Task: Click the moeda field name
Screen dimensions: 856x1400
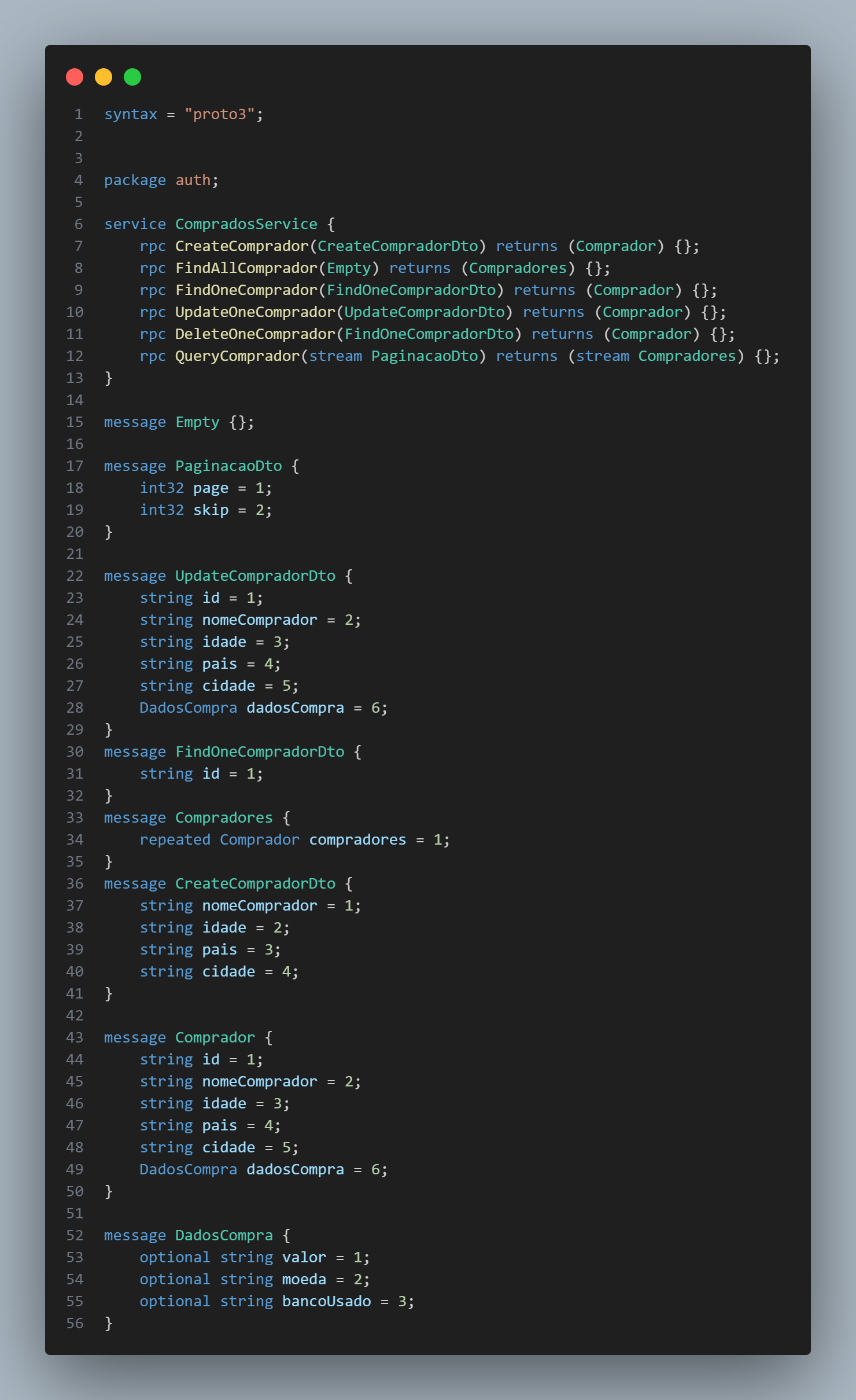Action: (x=304, y=1279)
